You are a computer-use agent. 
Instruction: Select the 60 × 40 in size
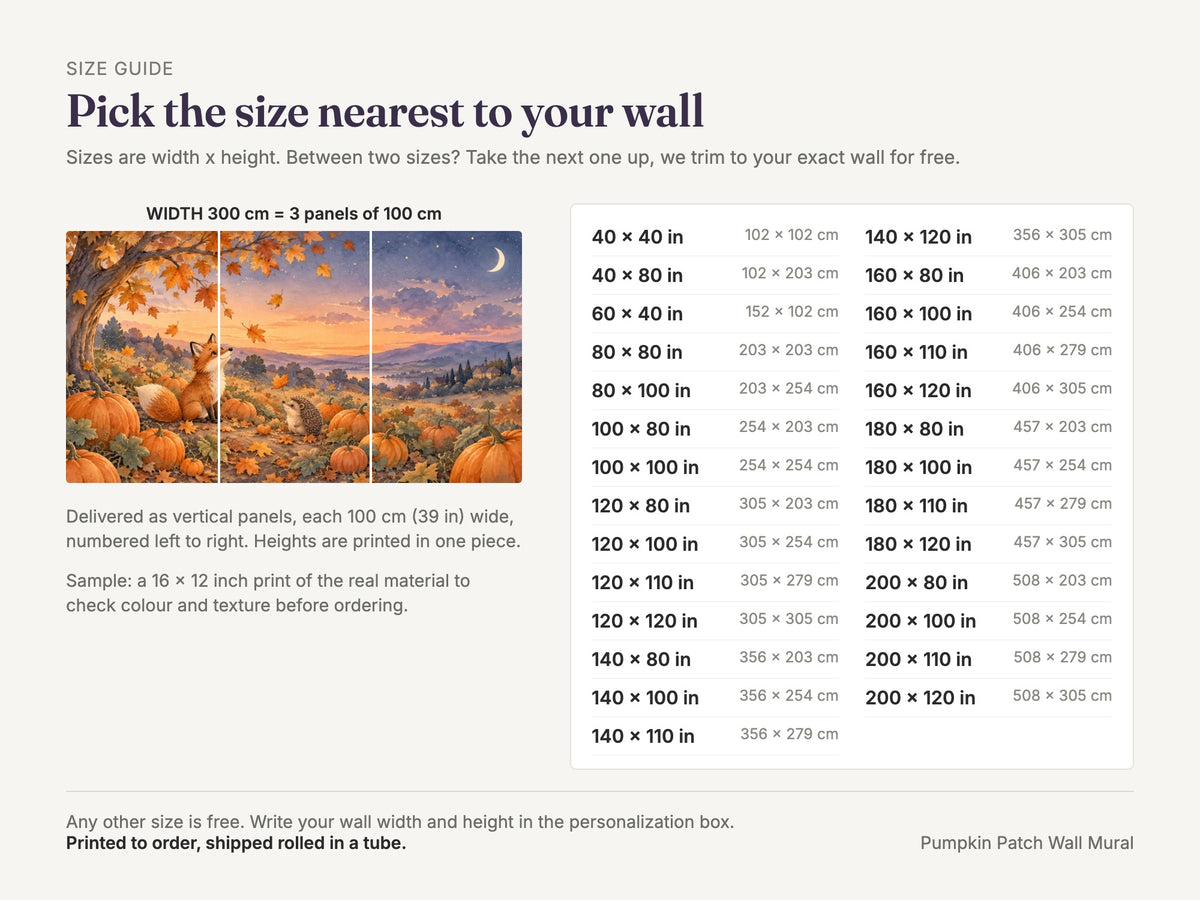point(715,313)
